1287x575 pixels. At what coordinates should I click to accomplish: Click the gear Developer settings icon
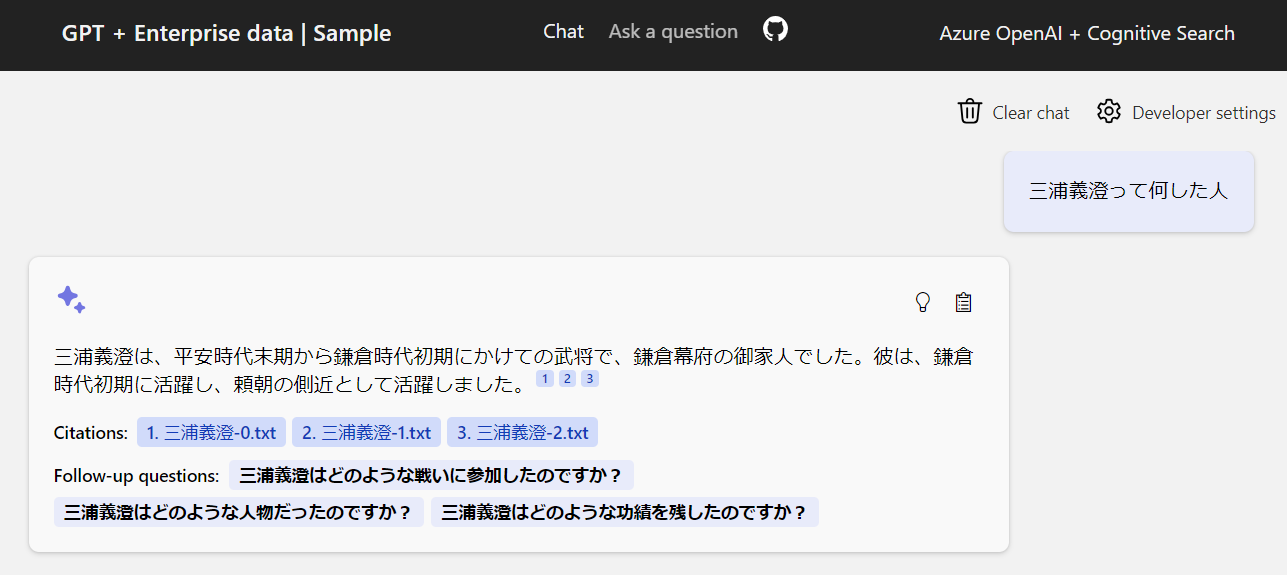pos(1108,112)
